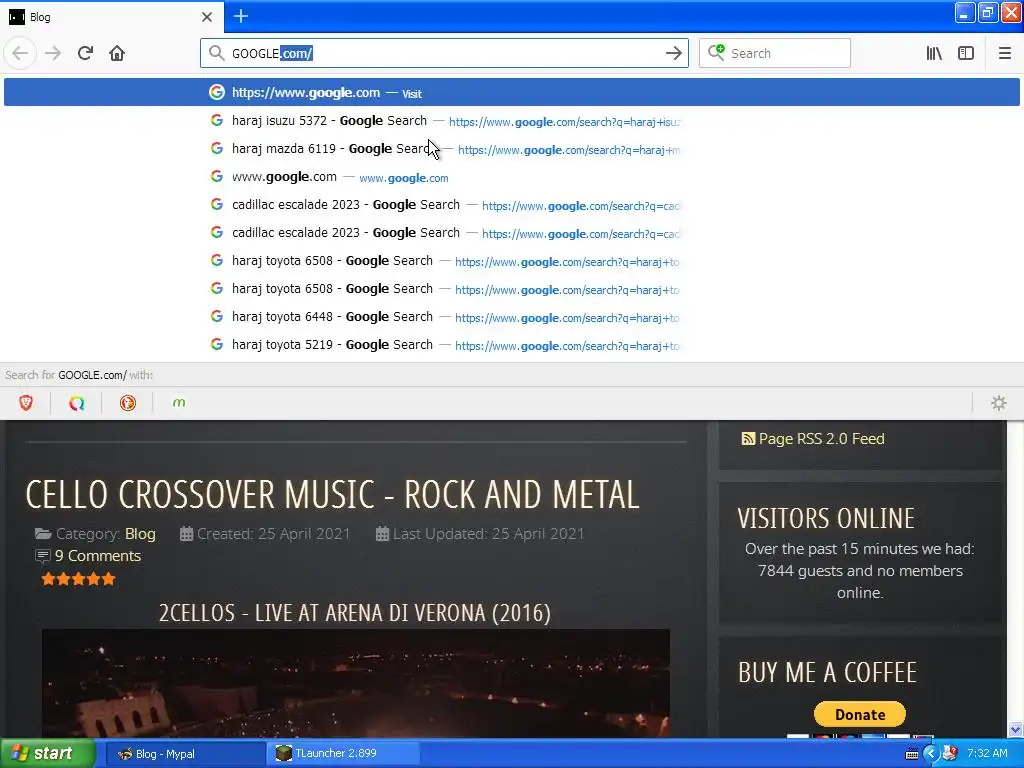
Task: Select second 'cadillac escalade 2023' suggestion
Action: 511,233
